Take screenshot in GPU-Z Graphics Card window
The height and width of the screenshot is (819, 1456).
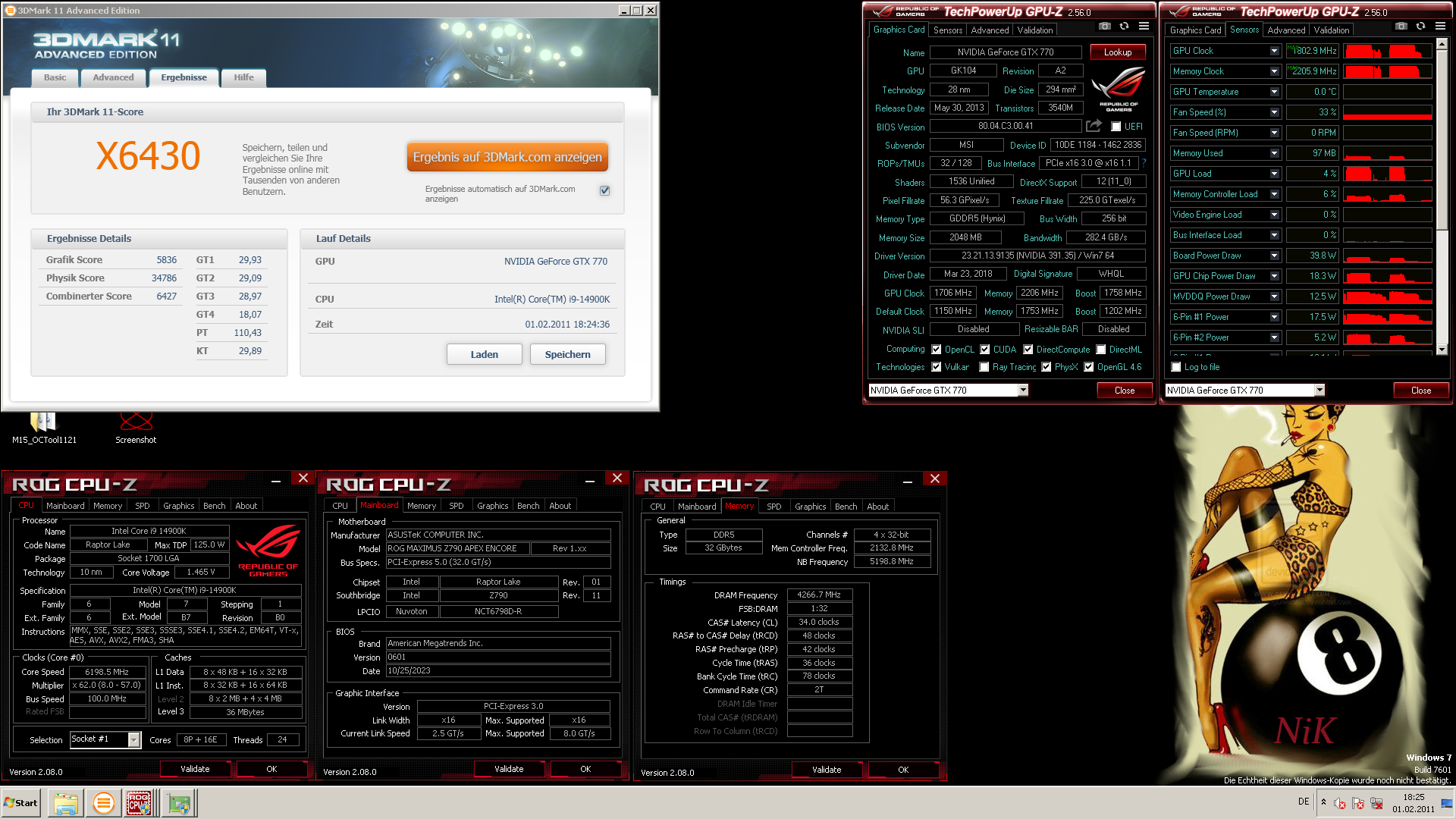pyautogui.click(x=1105, y=27)
